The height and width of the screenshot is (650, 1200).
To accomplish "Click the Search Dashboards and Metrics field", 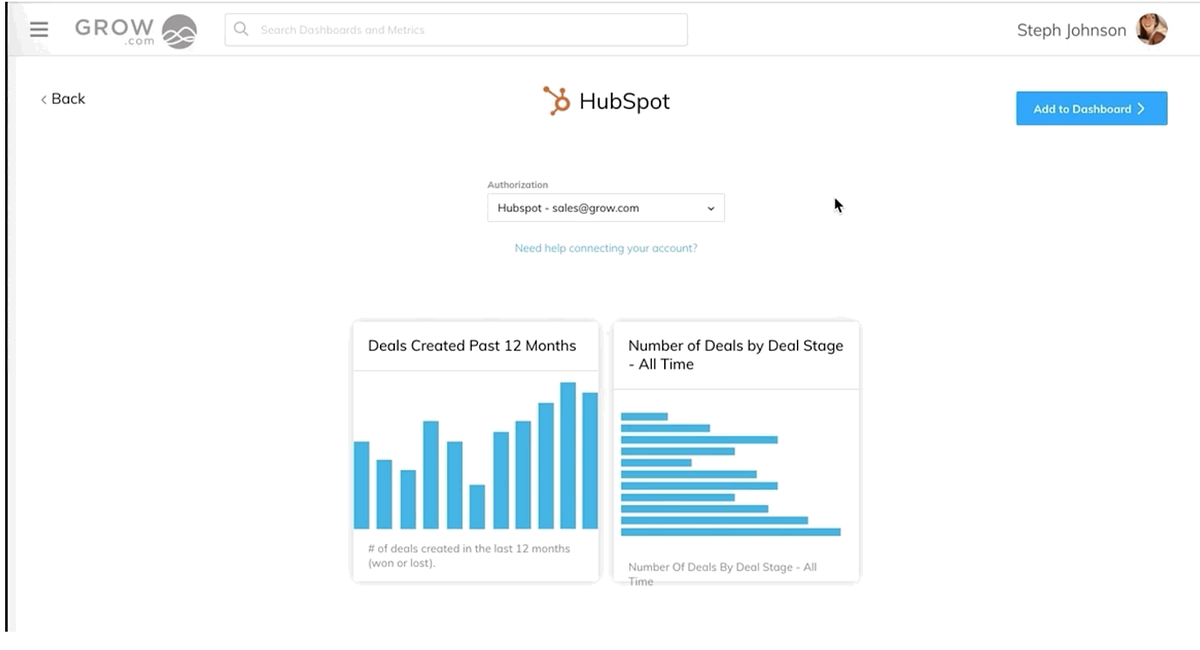I will click(x=455, y=29).
